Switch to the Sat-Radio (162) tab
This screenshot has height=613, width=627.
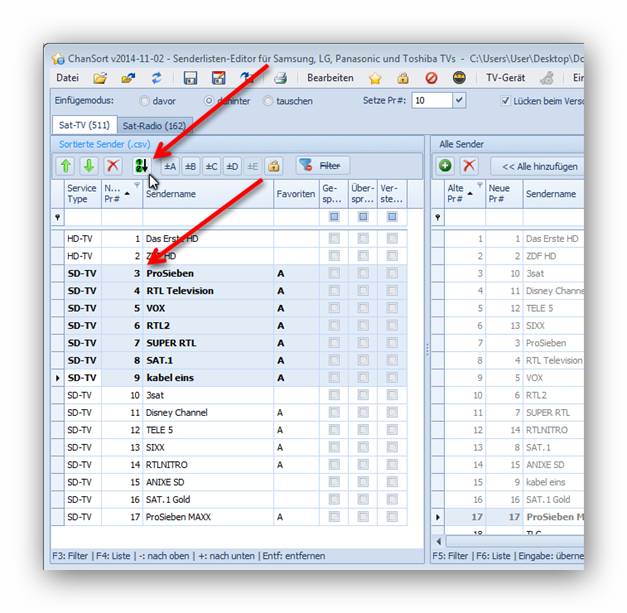tap(154, 126)
